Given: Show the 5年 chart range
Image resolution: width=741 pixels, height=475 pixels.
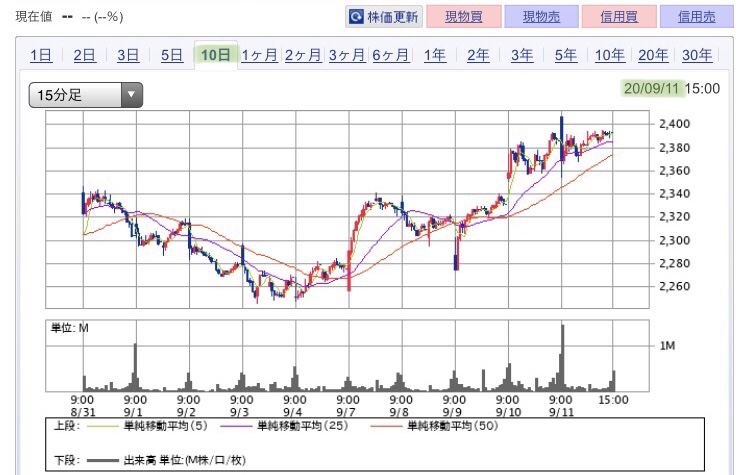Looking at the screenshot, I should (566, 55).
